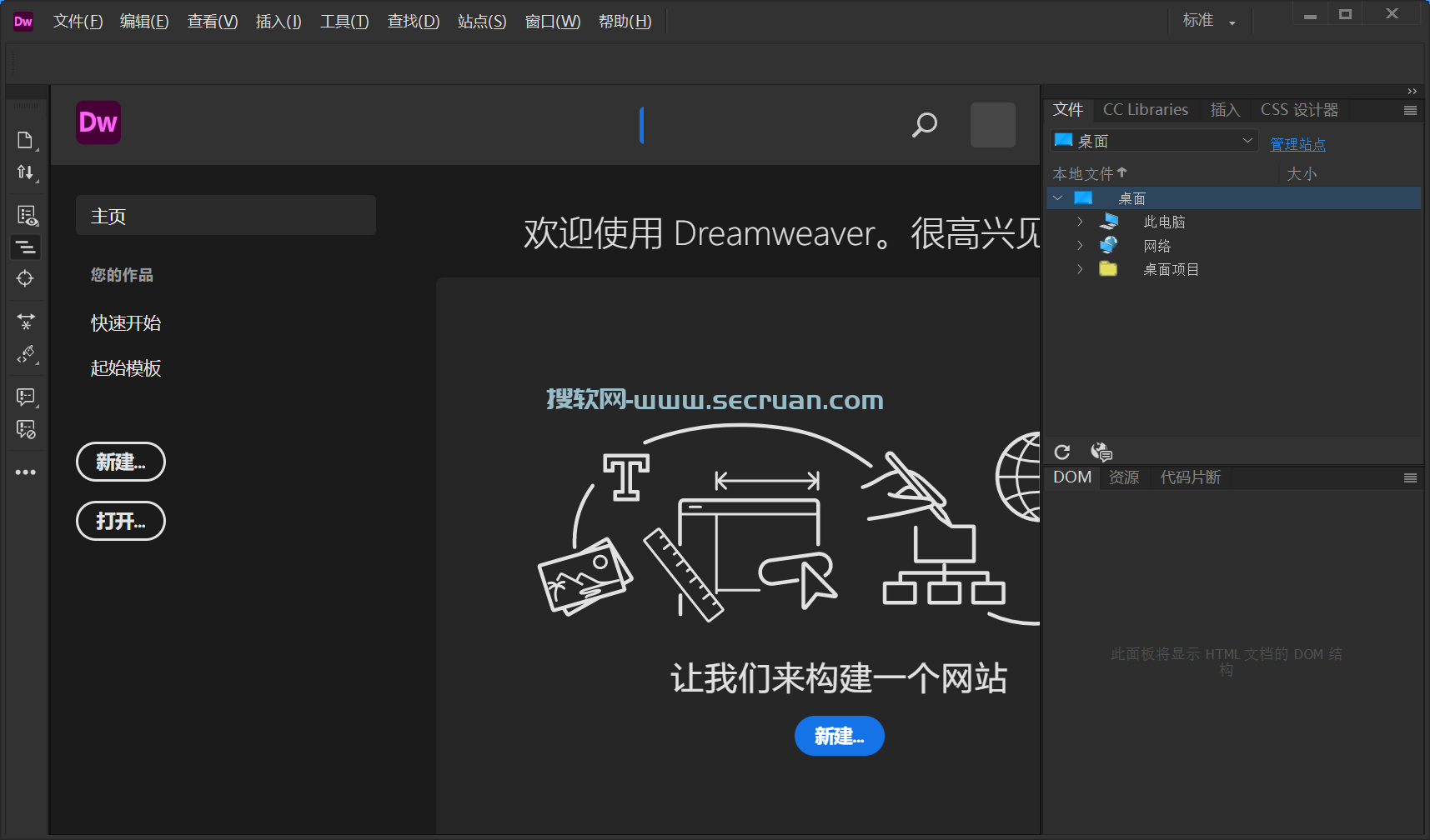Image resolution: width=1430 pixels, height=840 pixels.
Task: Open Files panel options menu icon
Action: [1410, 110]
